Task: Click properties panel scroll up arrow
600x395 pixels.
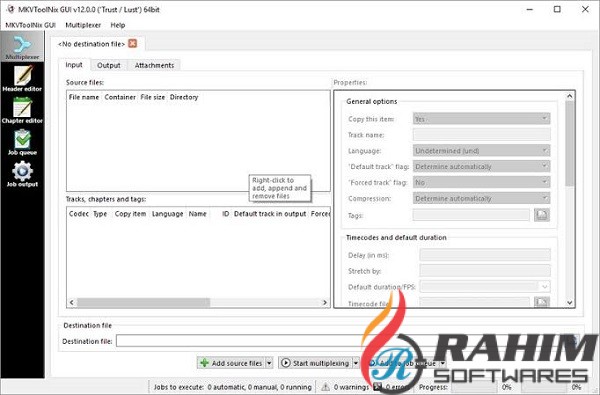Action: (x=569, y=96)
